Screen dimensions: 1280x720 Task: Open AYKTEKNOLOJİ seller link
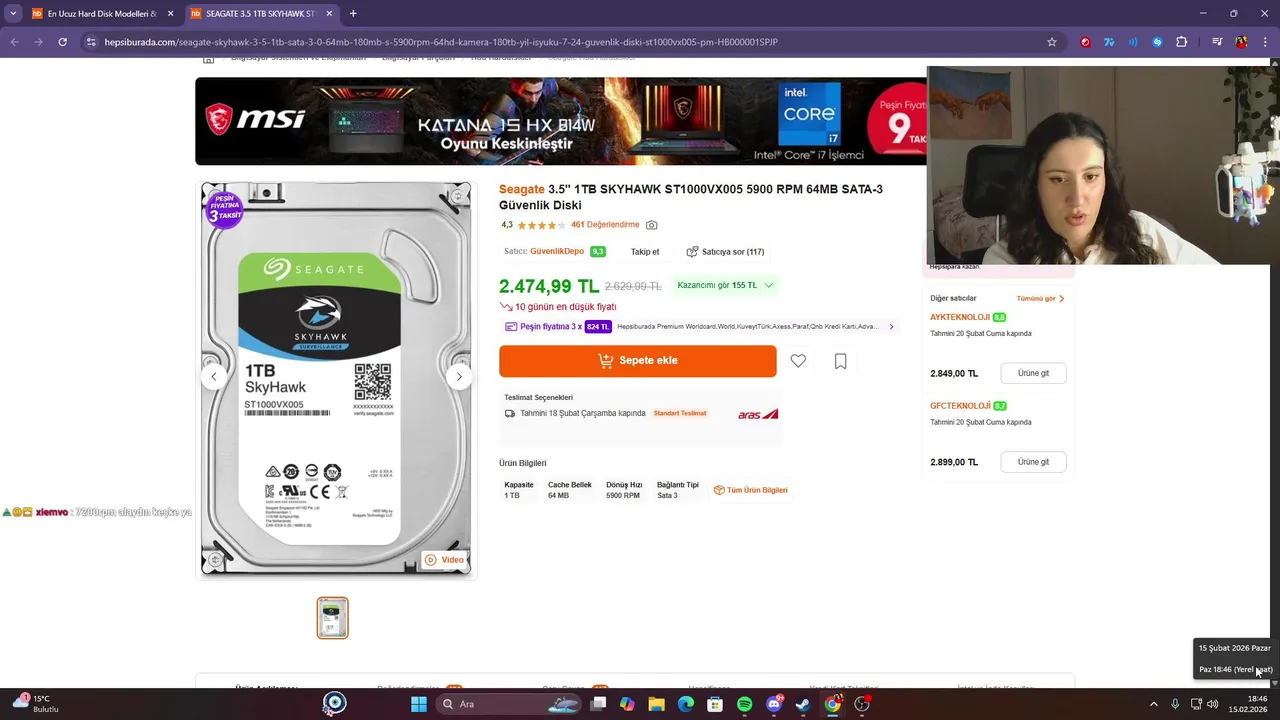[x=960, y=317]
